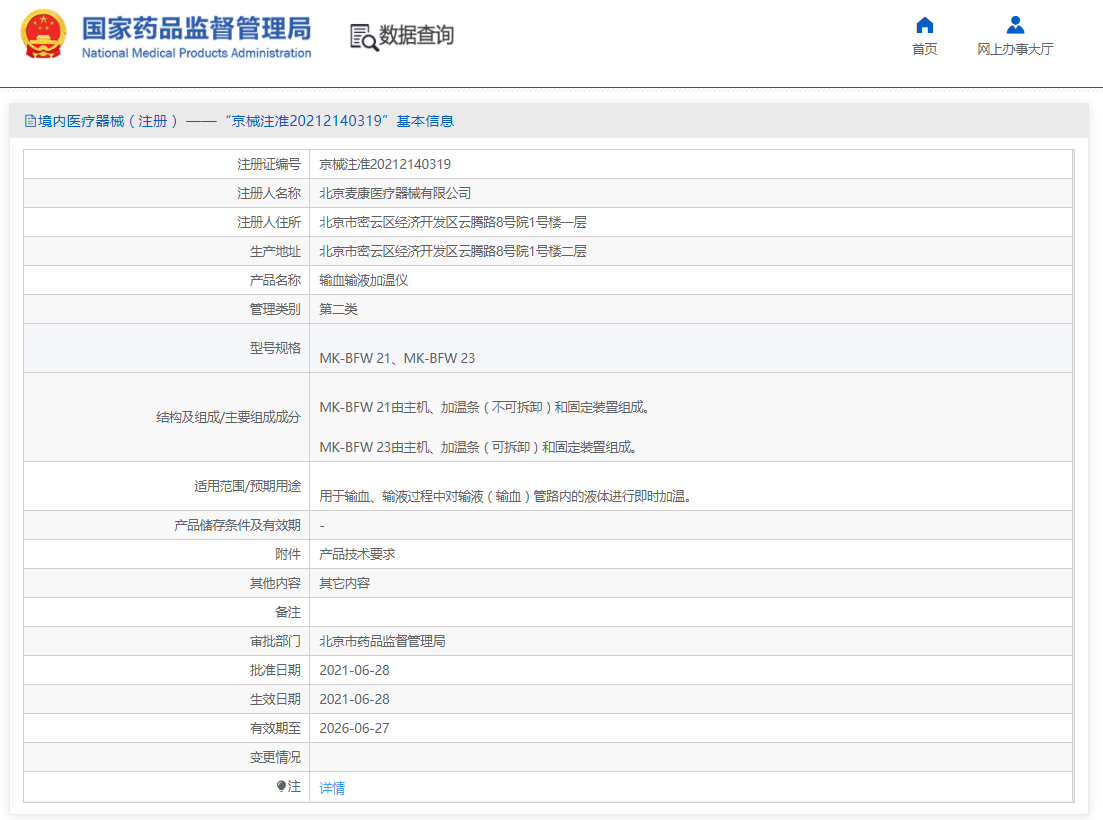This screenshot has width=1103, height=820.
Task: Open the 产品技术要求 attachment
Action: click(x=357, y=554)
